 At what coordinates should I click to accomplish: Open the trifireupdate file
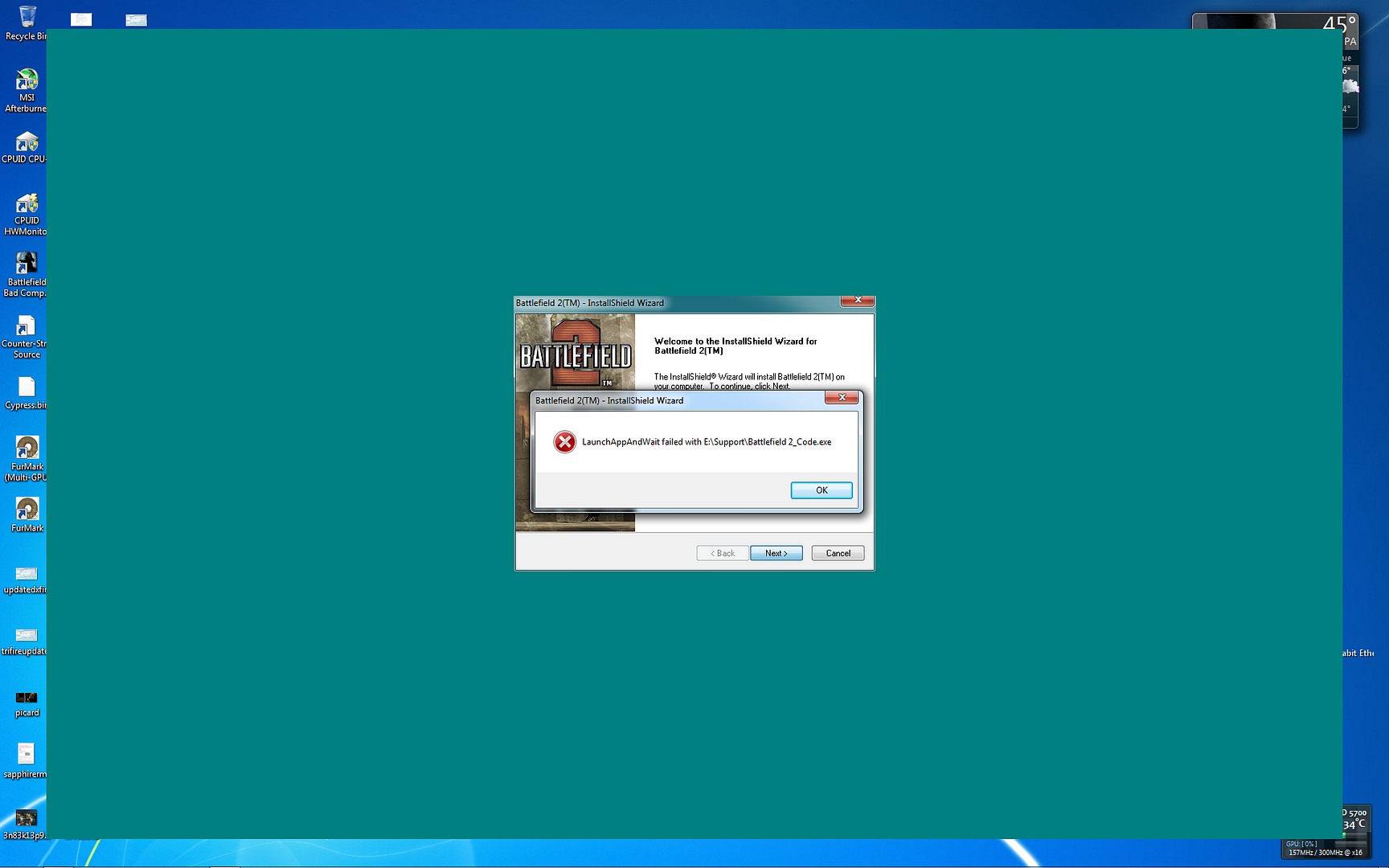pyautogui.click(x=26, y=633)
